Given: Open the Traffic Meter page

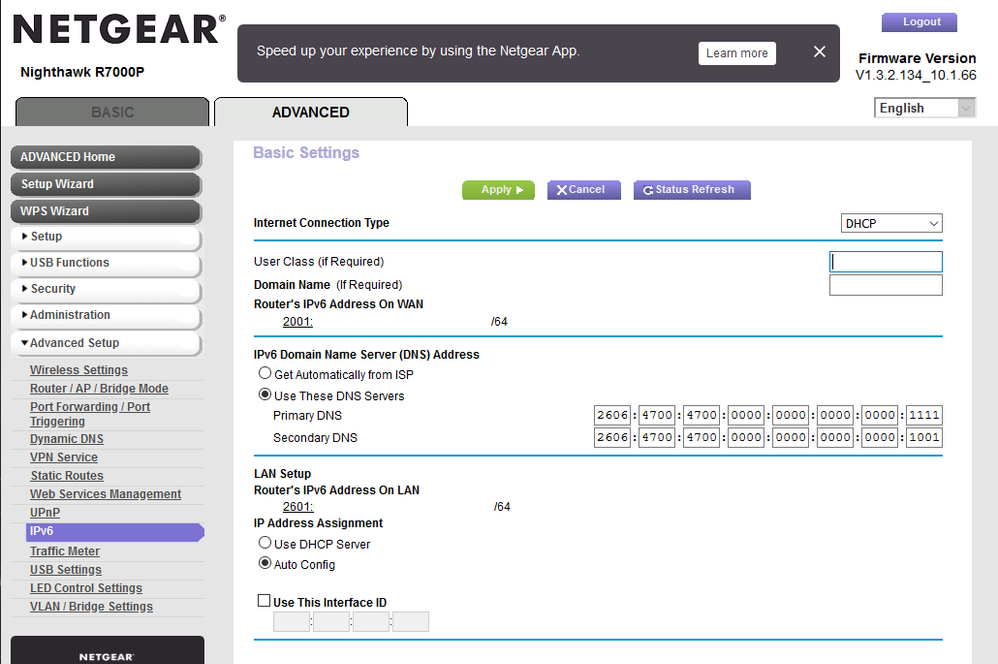Looking at the screenshot, I should point(64,551).
